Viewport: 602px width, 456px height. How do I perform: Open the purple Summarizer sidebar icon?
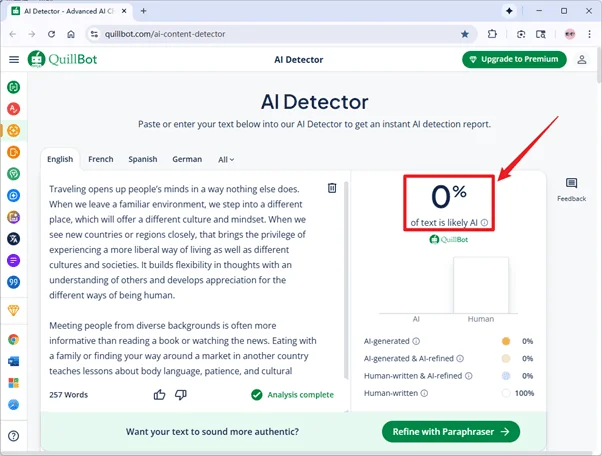(x=13, y=261)
